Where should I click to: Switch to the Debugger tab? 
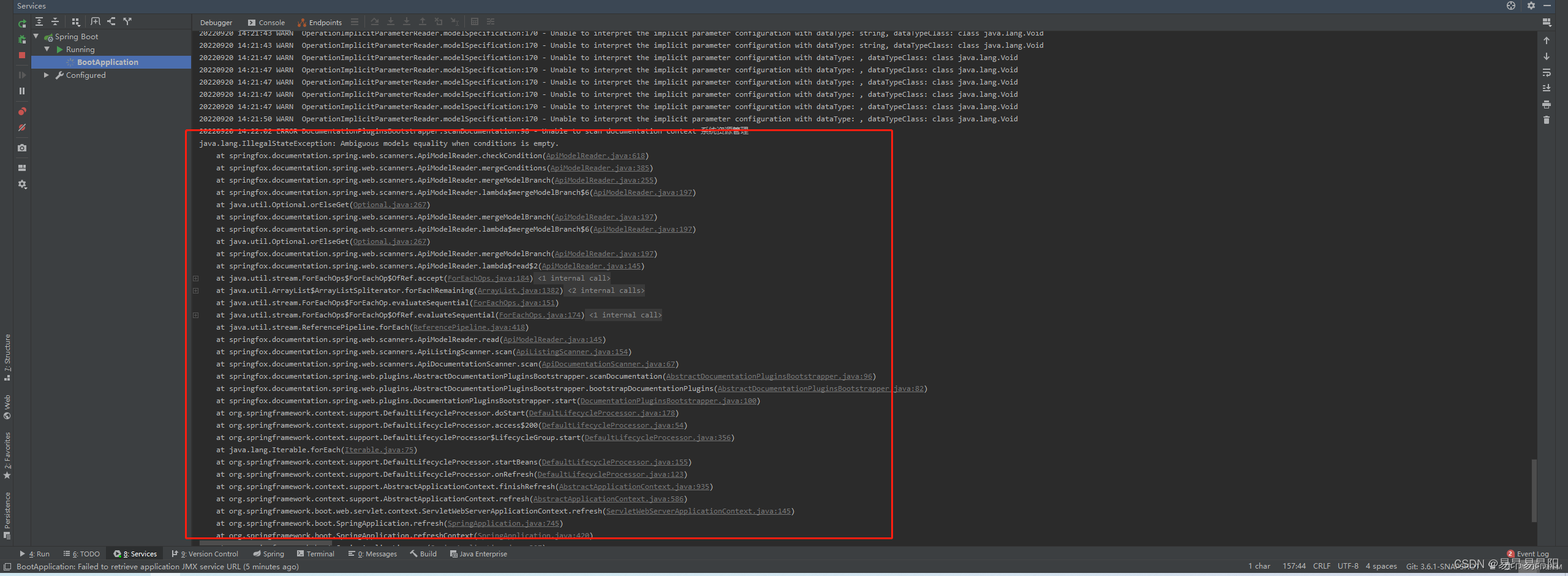[x=216, y=23]
